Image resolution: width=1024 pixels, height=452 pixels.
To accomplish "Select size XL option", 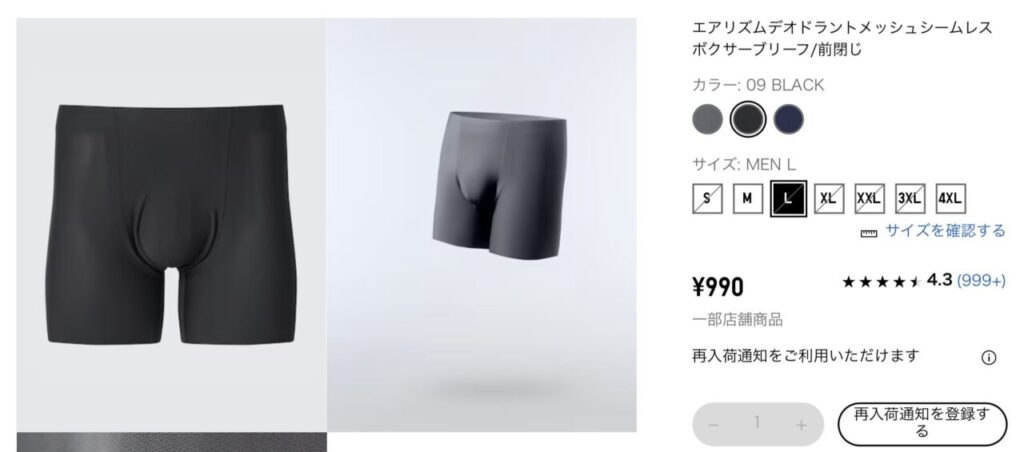I will (x=829, y=199).
